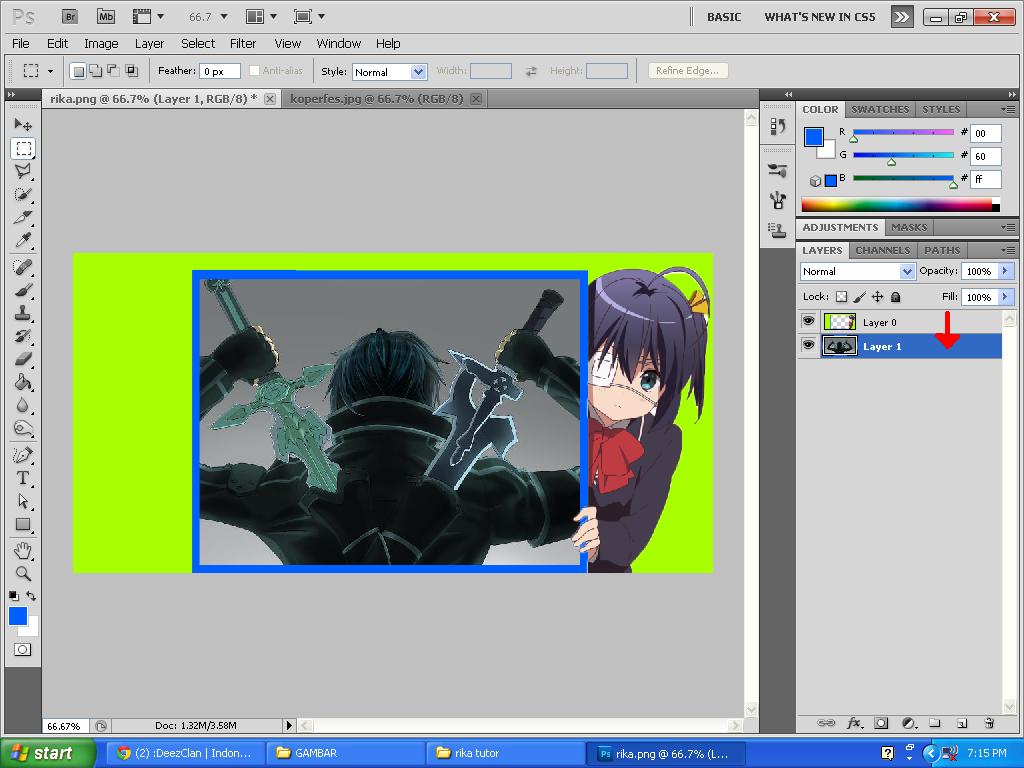Image resolution: width=1024 pixels, height=768 pixels.
Task: Switch to the Channels tab
Action: (882, 250)
